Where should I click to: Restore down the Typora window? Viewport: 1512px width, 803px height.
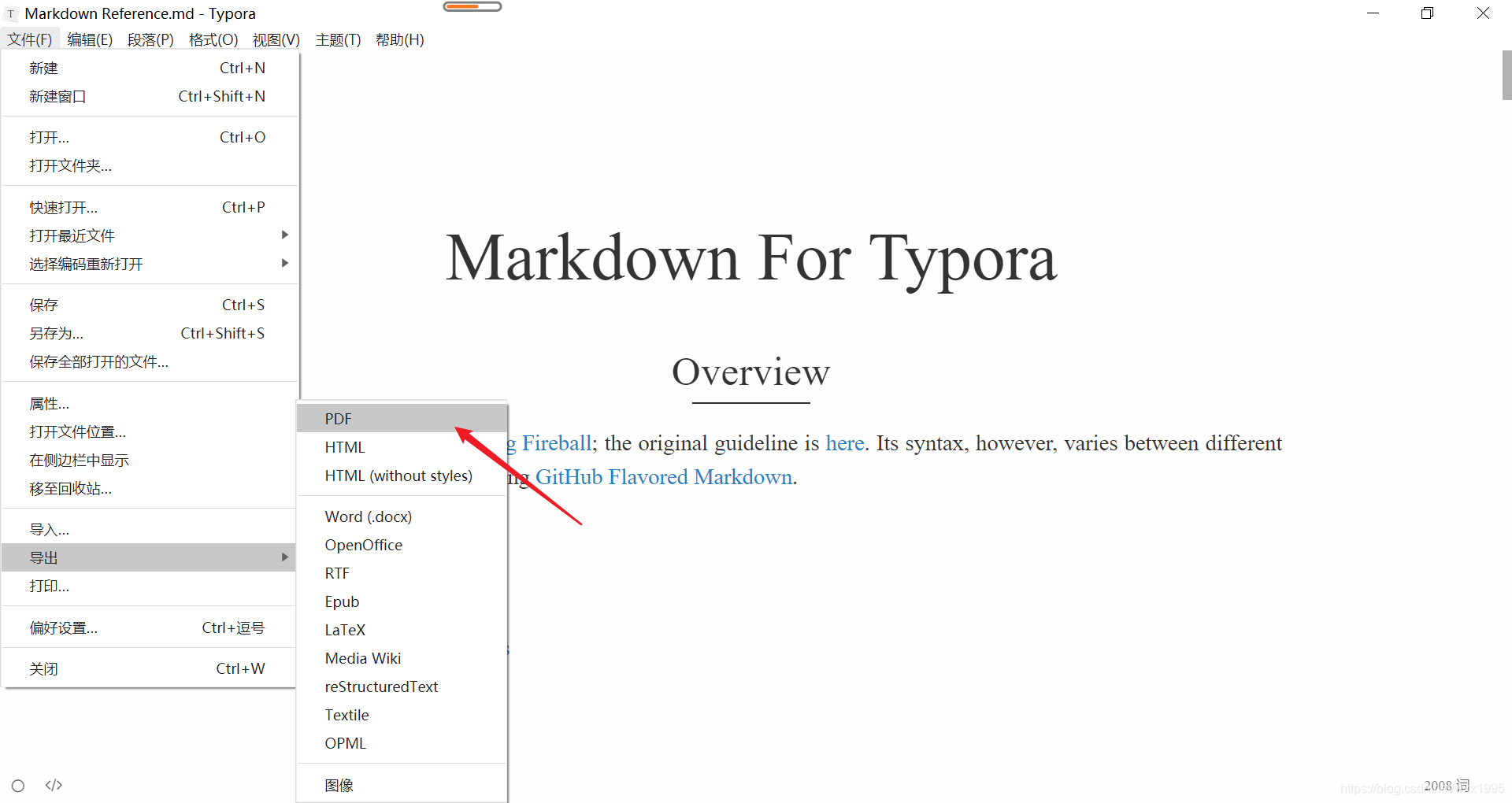(x=1427, y=13)
